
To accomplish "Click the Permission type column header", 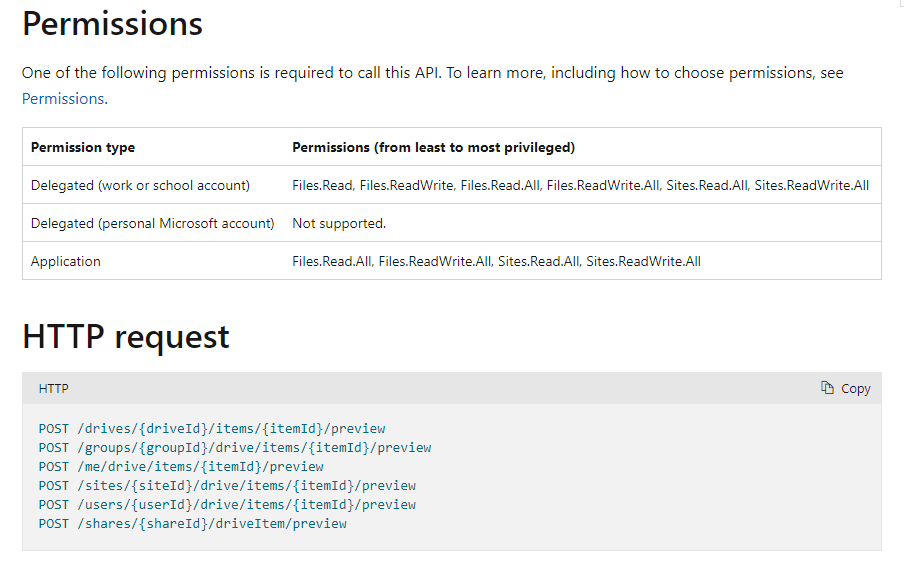I will 83,147.
